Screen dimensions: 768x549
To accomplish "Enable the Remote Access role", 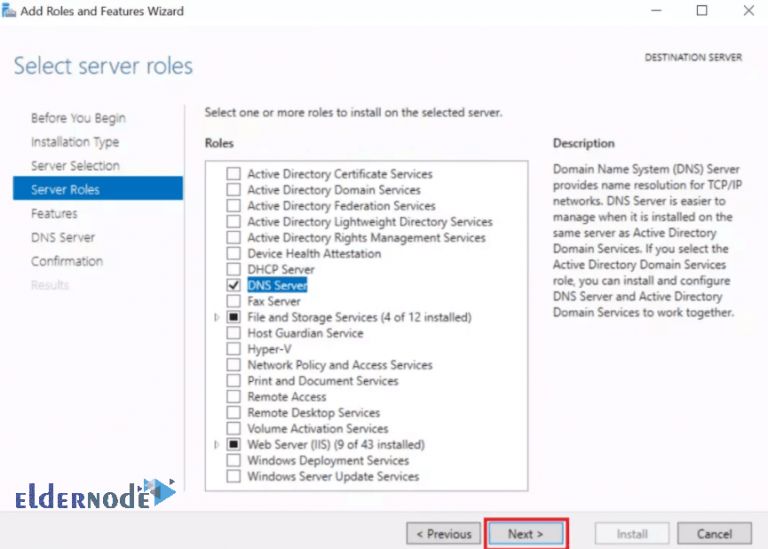I will (x=233, y=397).
